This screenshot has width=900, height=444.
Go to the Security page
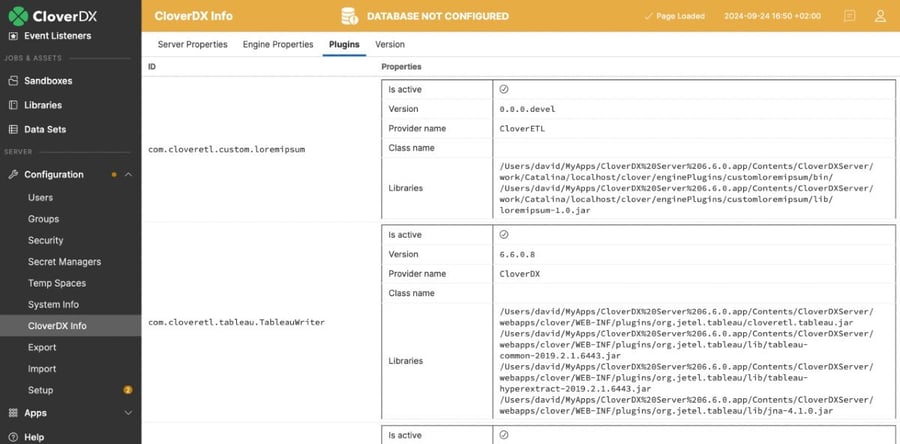(45, 240)
